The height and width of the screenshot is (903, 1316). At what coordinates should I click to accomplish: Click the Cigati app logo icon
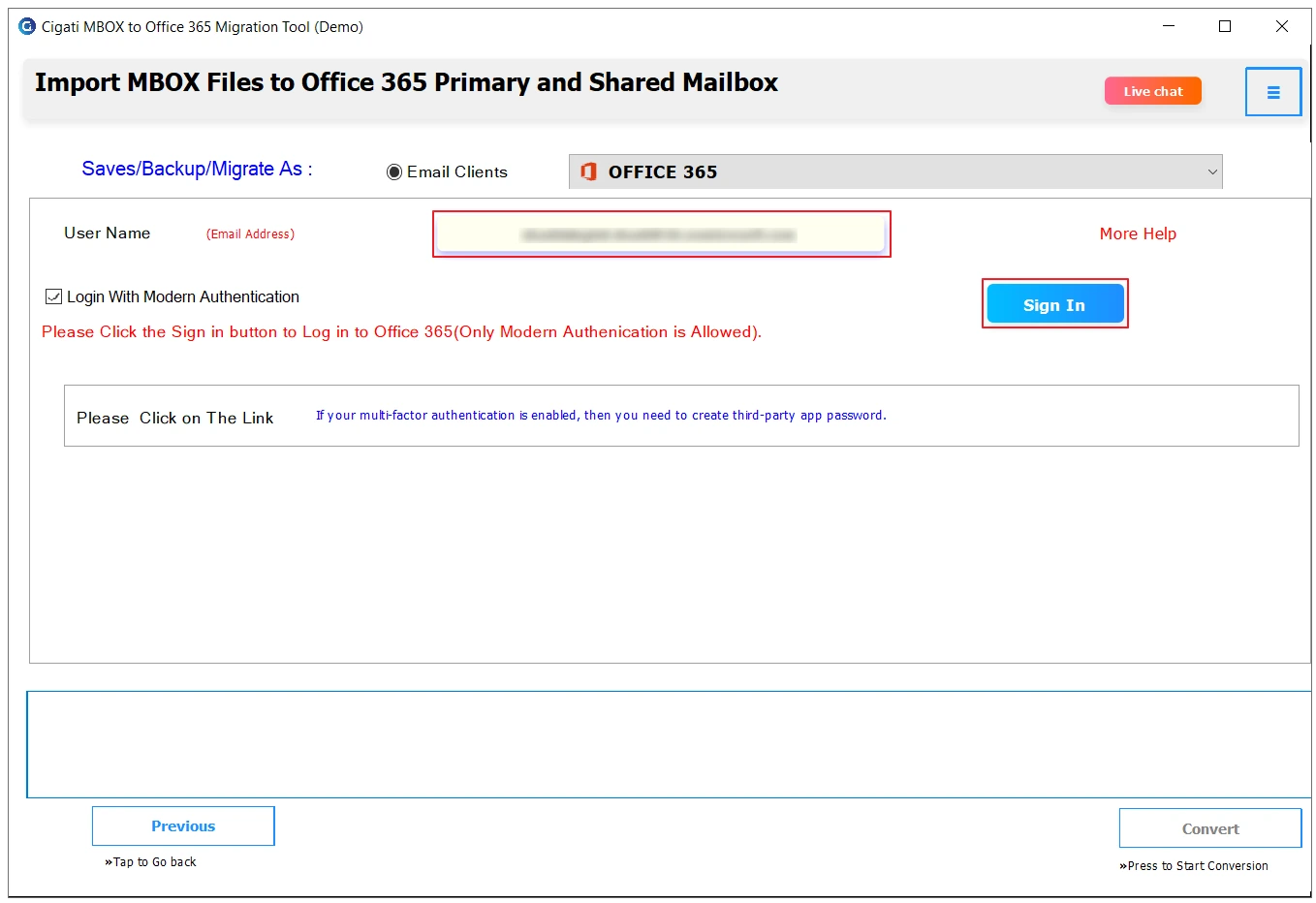tap(27, 26)
